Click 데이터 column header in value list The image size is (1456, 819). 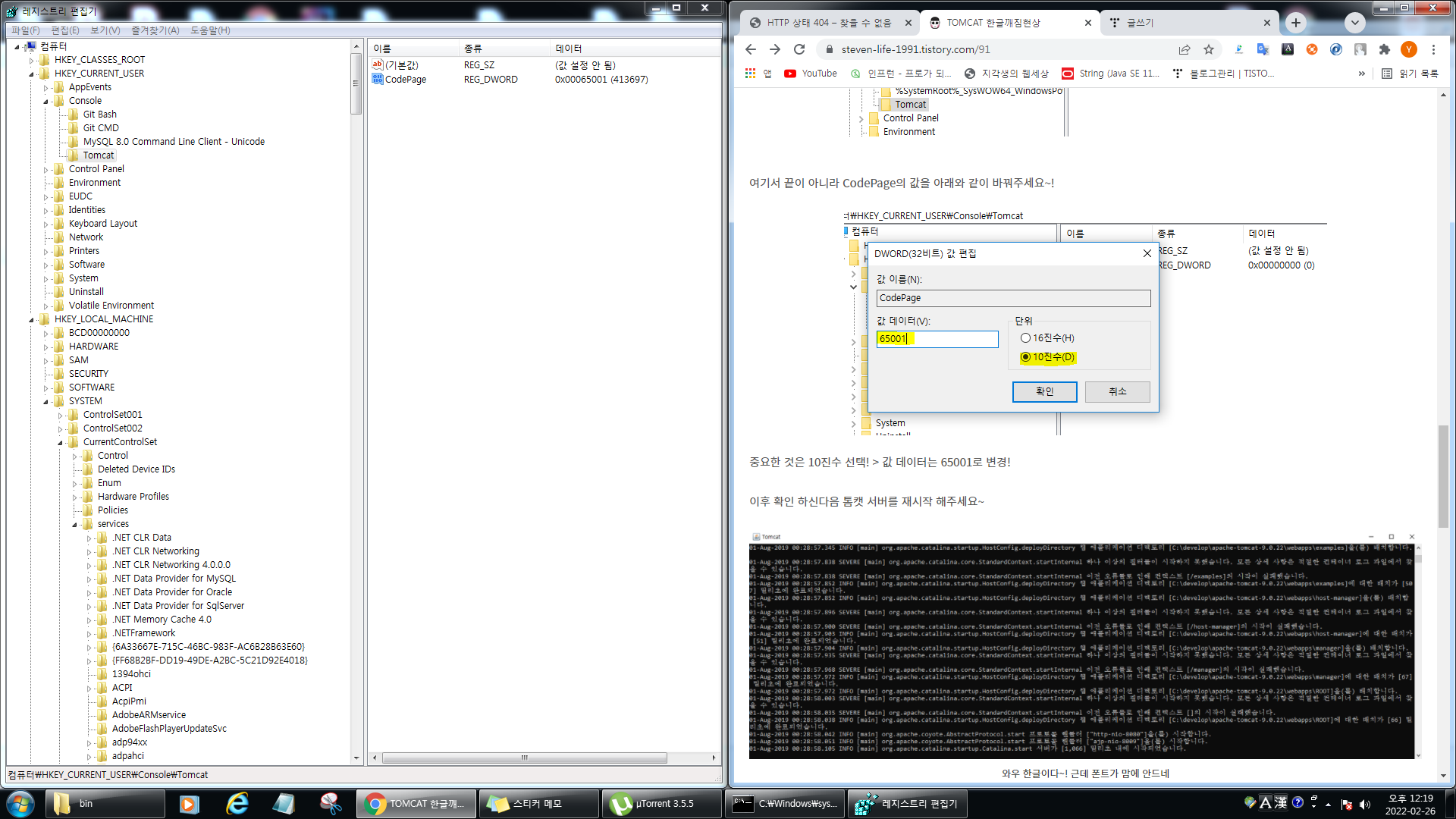click(x=635, y=49)
